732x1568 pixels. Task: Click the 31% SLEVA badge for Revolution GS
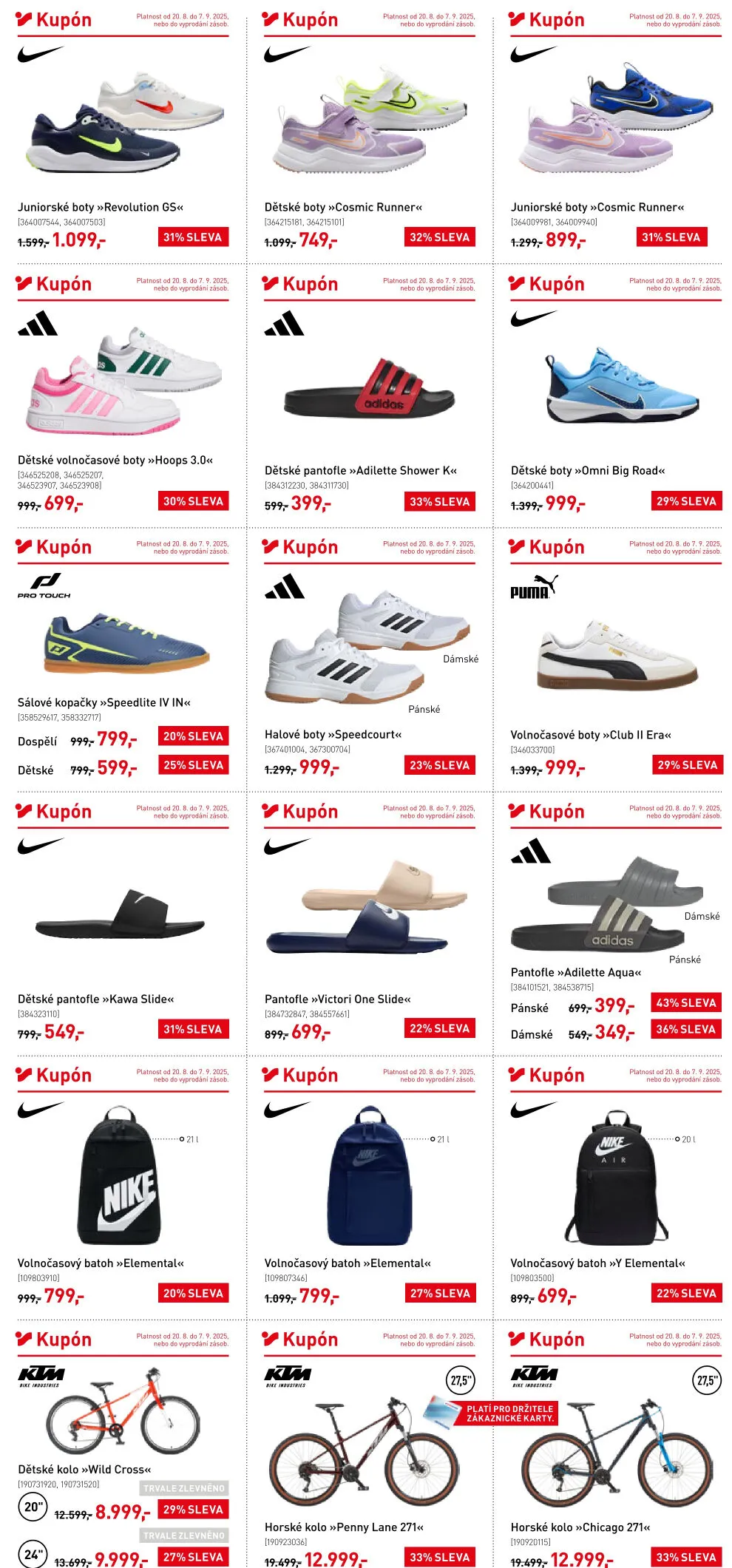[193, 237]
